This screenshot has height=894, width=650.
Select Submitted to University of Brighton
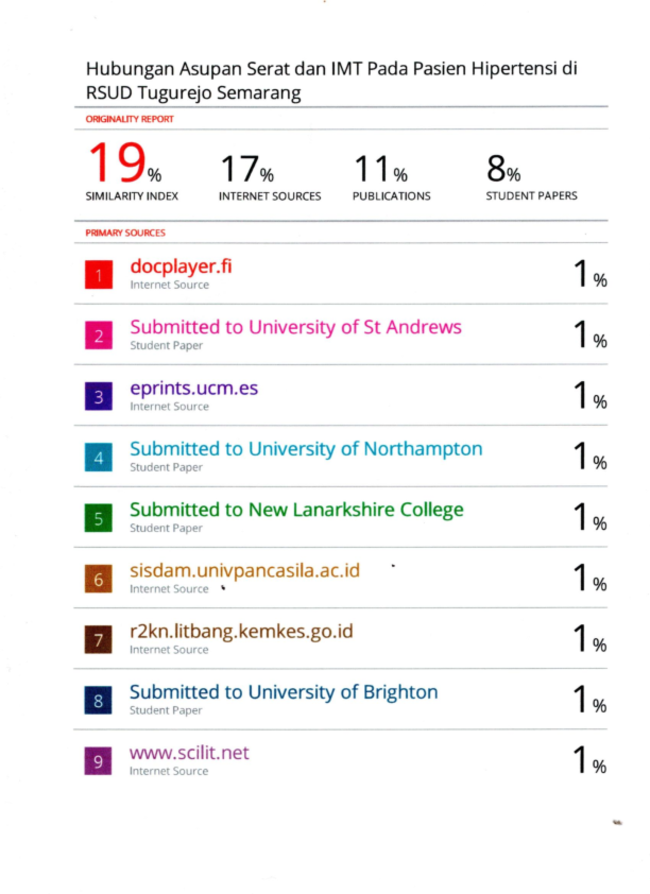point(283,692)
